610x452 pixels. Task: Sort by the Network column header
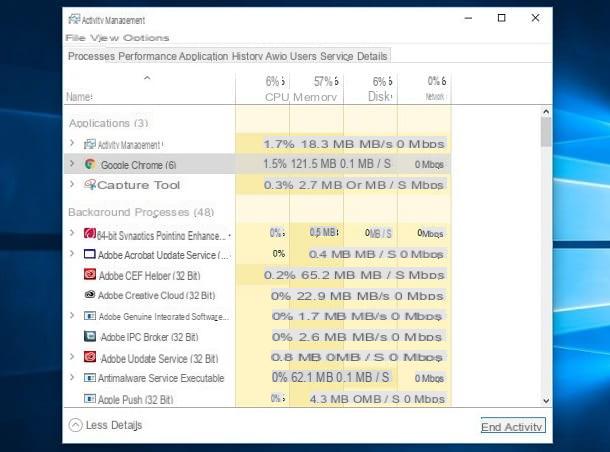pyautogui.click(x=424, y=89)
